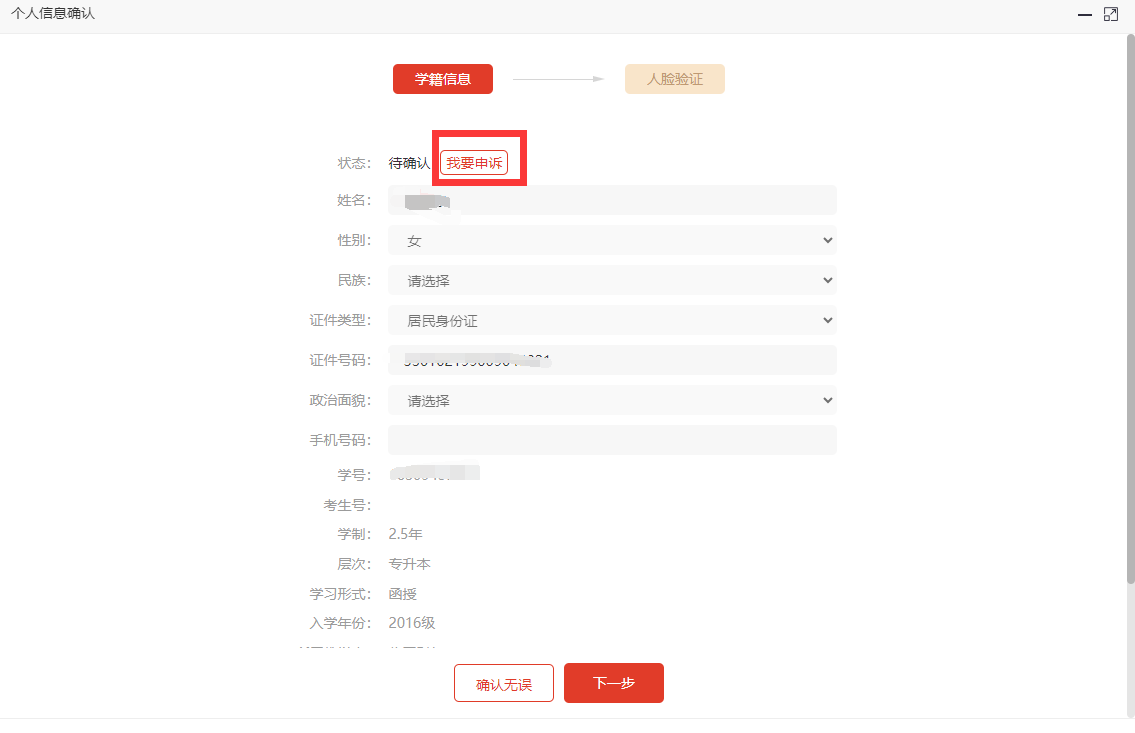Switch to the 人脸验证 step
This screenshot has height=733, width=1135.
[x=674, y=79]
